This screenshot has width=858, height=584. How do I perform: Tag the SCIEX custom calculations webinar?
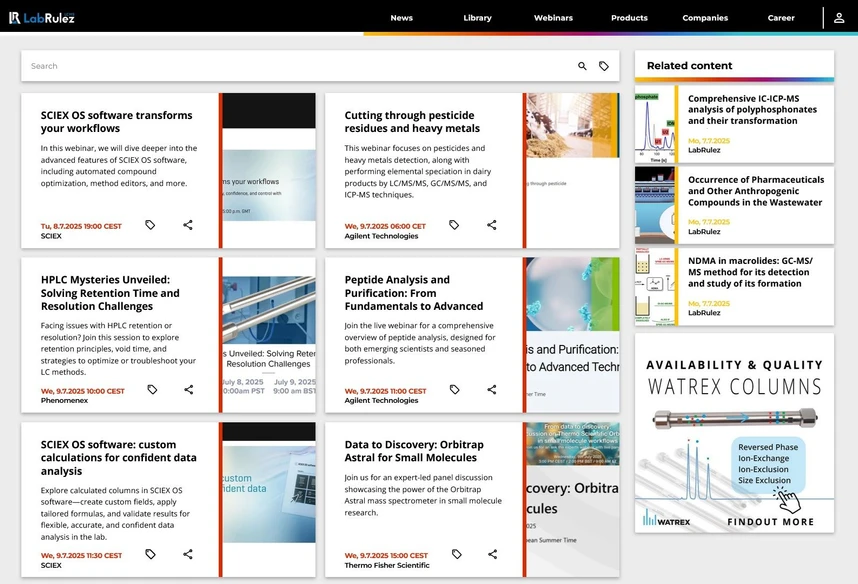tap(150, 554)
